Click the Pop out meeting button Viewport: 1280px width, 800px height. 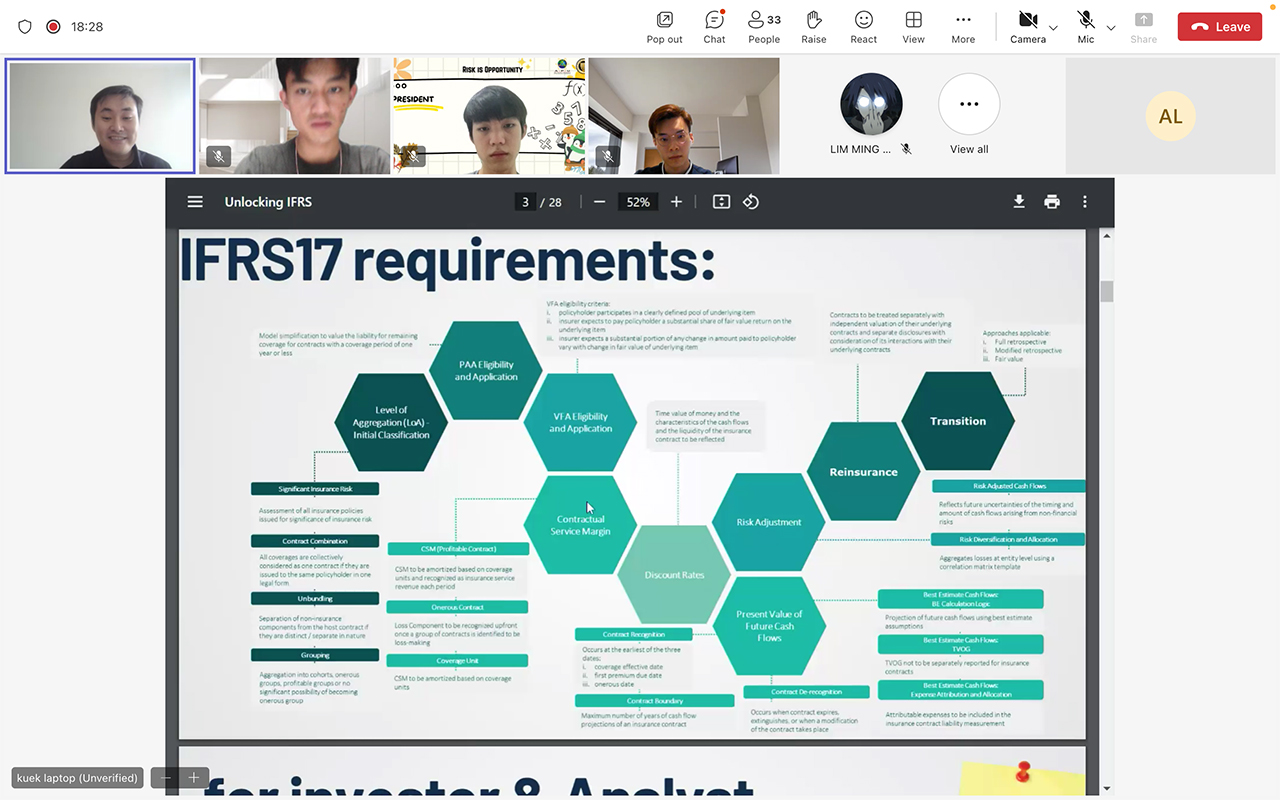[664, 27]
